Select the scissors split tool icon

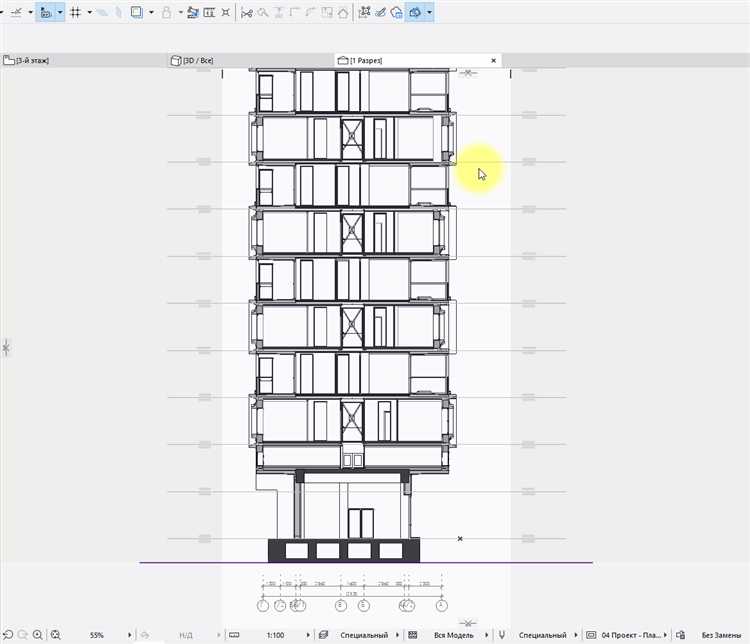(x=247, y=13)
